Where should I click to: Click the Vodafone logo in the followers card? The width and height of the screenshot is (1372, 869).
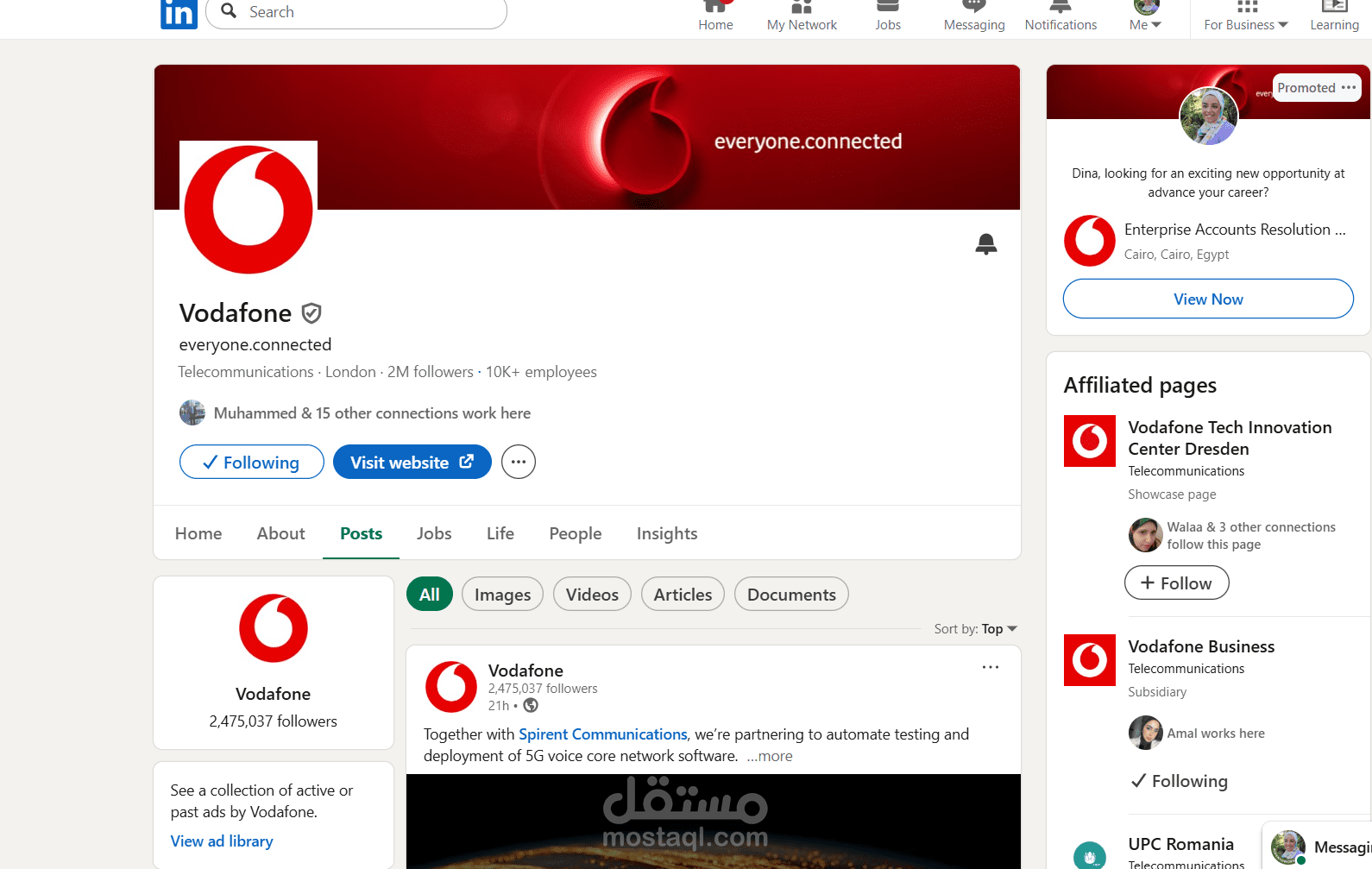pyautogui.click(x=274, y=628)
